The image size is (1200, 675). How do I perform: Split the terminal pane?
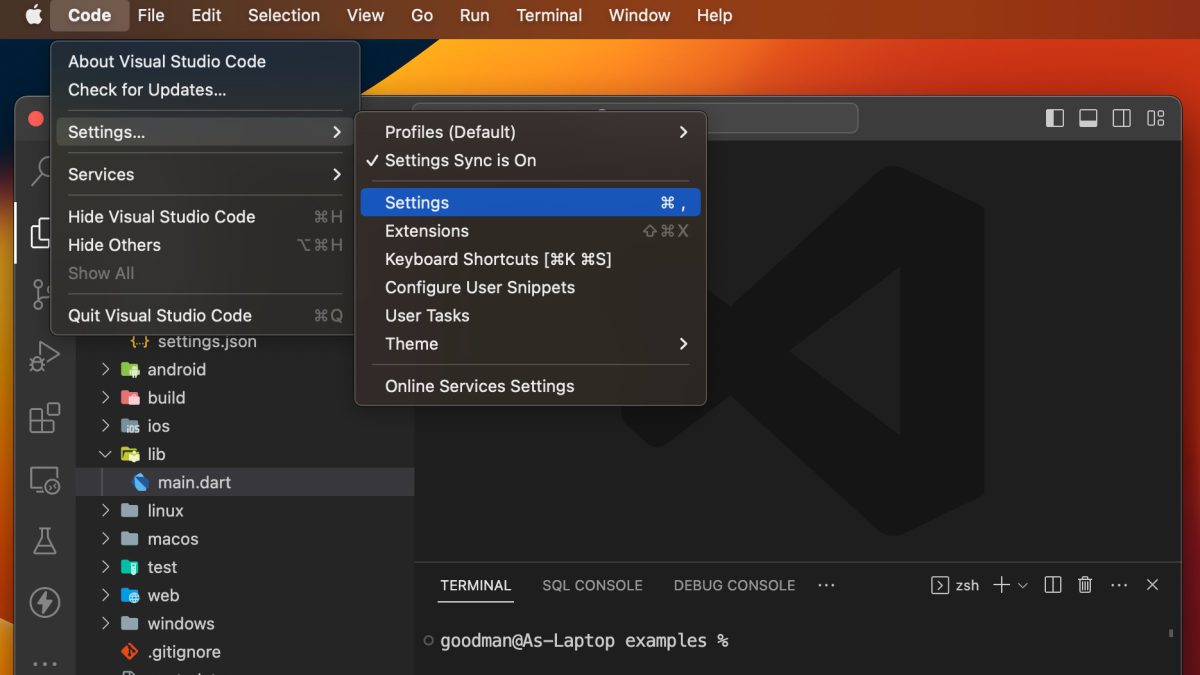(1052, 585)
